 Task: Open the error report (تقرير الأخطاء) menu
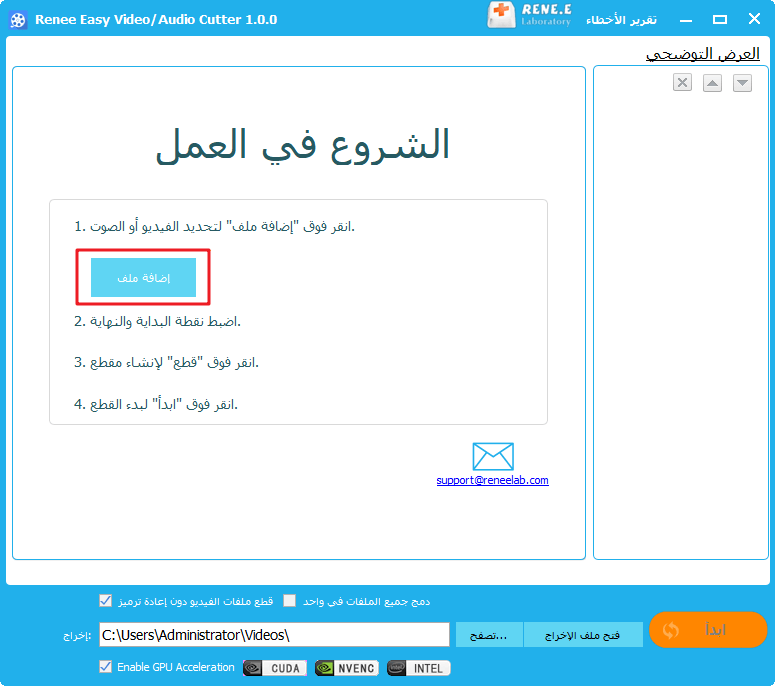[x=621, y=20]
